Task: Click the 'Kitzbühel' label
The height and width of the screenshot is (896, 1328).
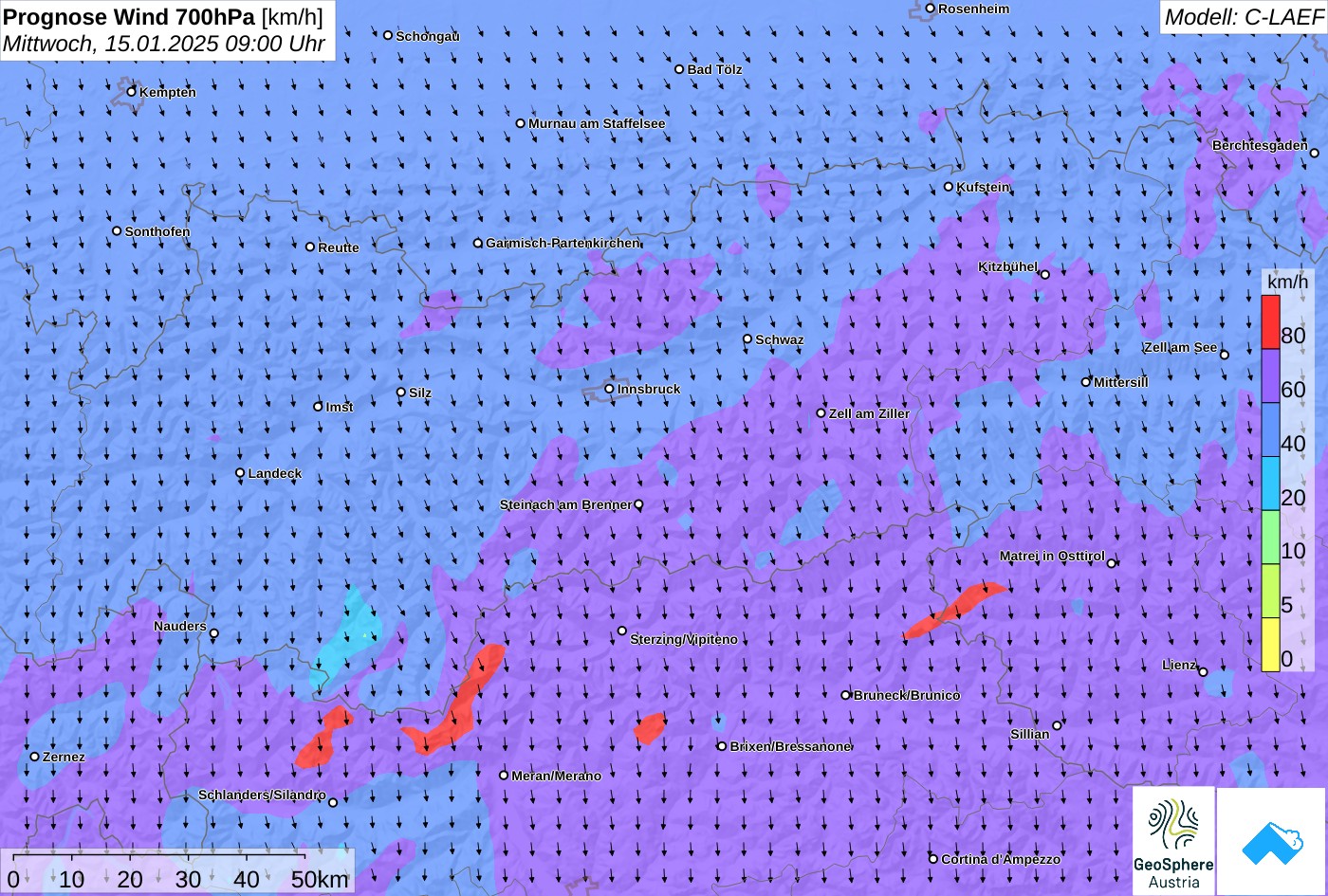Action: (1008, 267)
